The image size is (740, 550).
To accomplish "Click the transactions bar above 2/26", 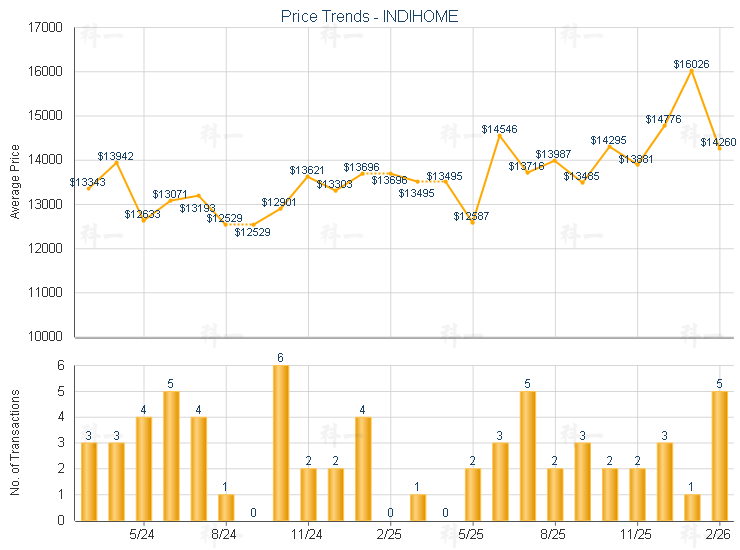I will point(719,456).
